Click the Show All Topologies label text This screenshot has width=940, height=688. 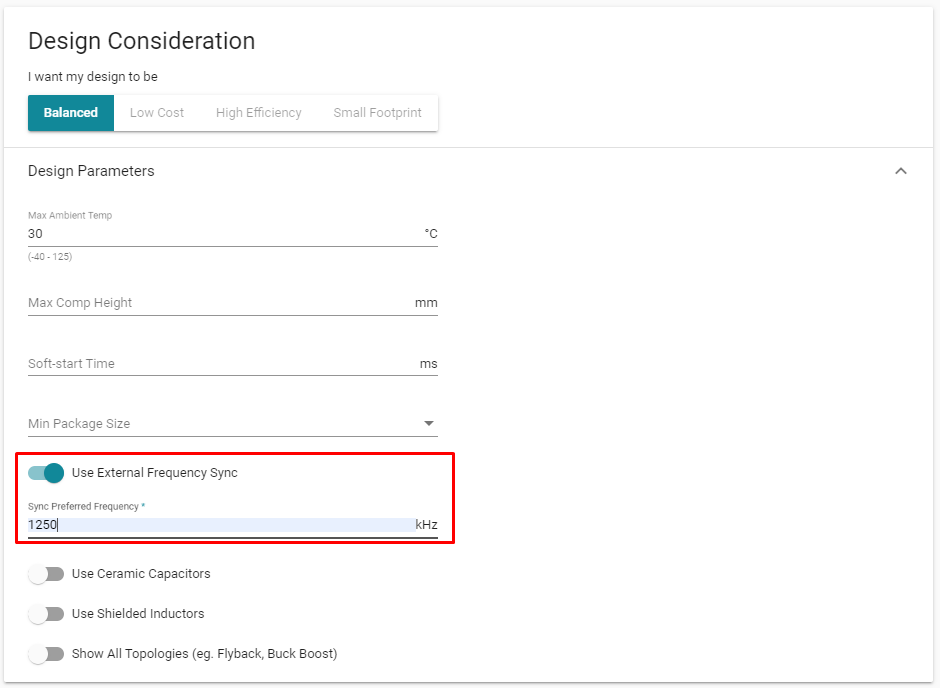(204, 654)
